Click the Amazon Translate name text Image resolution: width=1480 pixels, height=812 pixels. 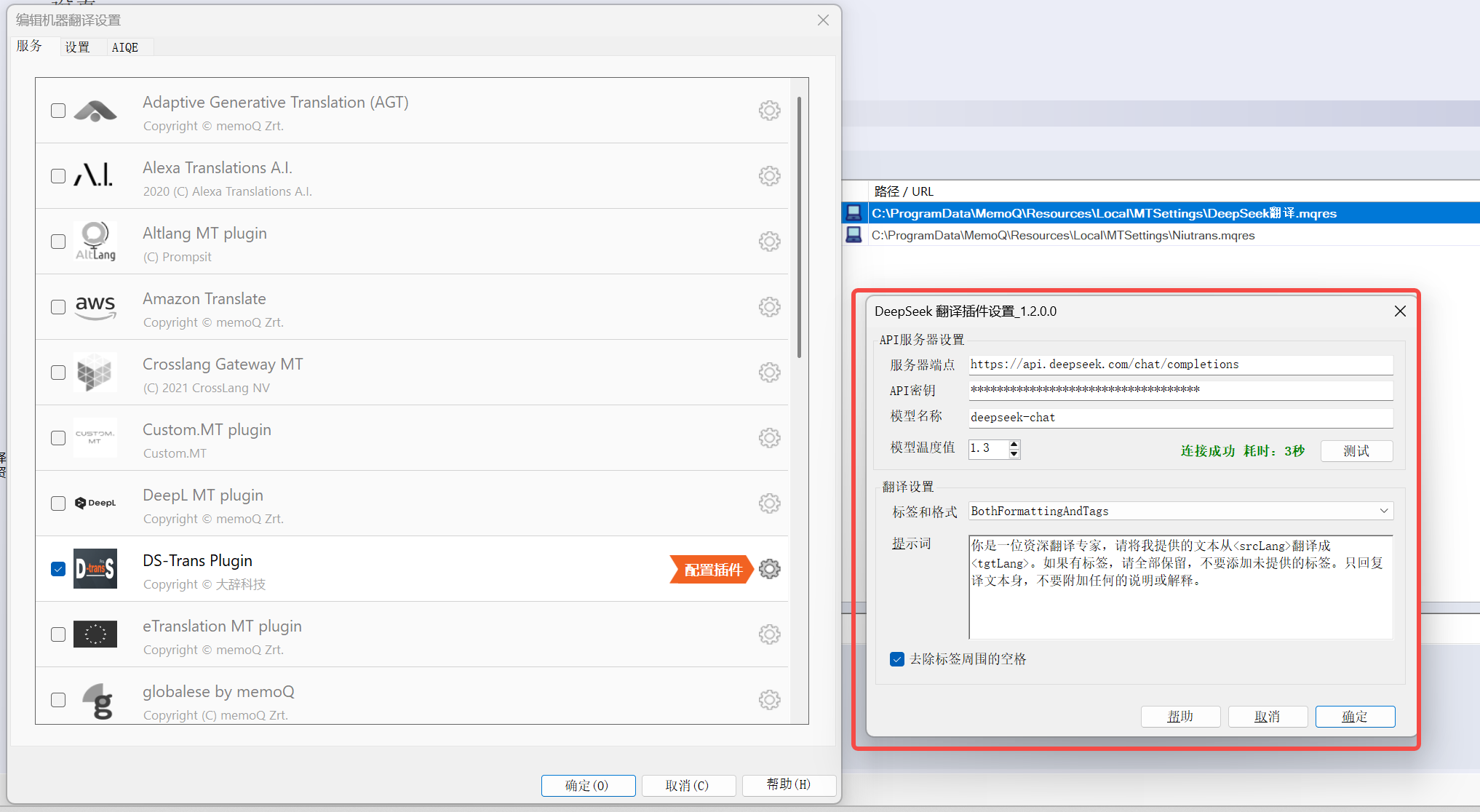click(x=204, y=298)
